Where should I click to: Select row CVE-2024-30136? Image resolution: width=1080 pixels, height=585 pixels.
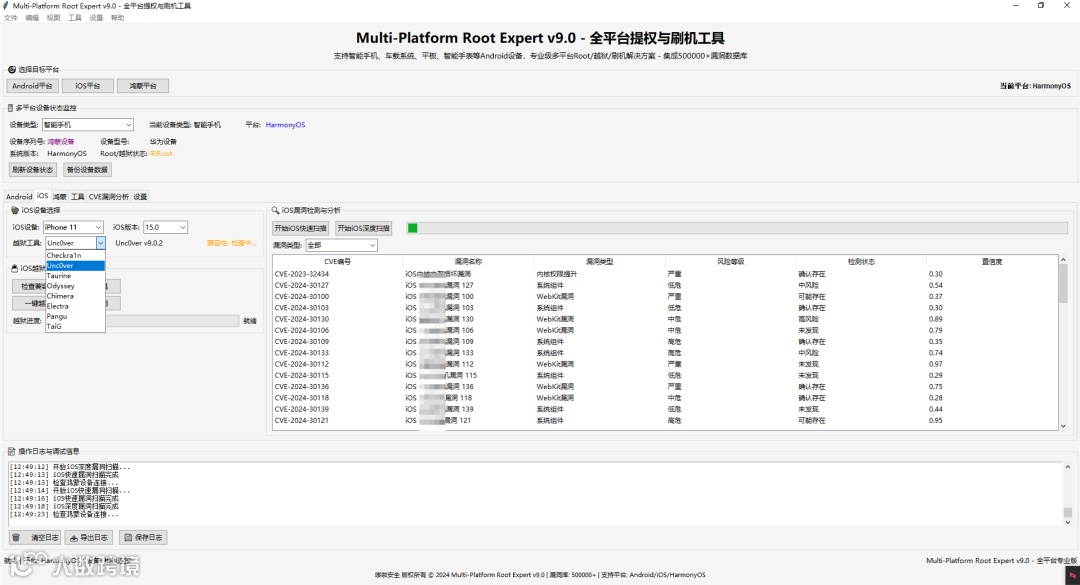click(665, 387)
